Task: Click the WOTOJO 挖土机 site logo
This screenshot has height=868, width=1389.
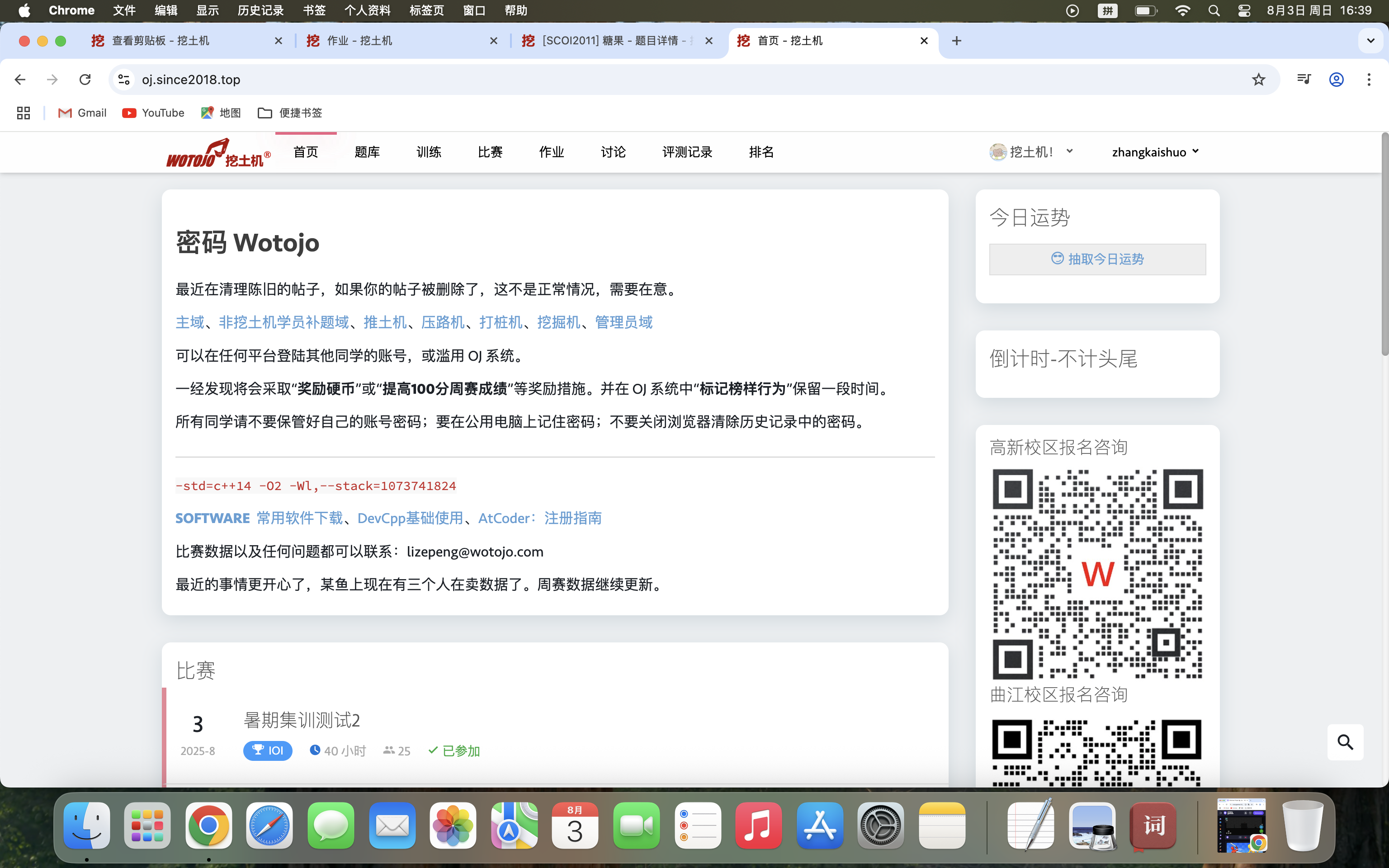Action: point(219,153)
